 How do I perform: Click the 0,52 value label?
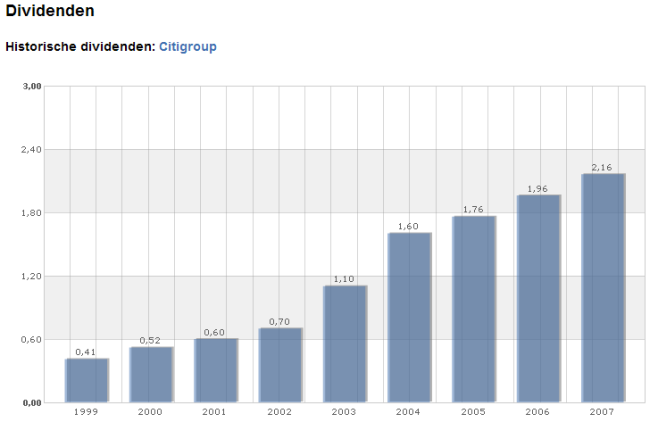[150, 340]
